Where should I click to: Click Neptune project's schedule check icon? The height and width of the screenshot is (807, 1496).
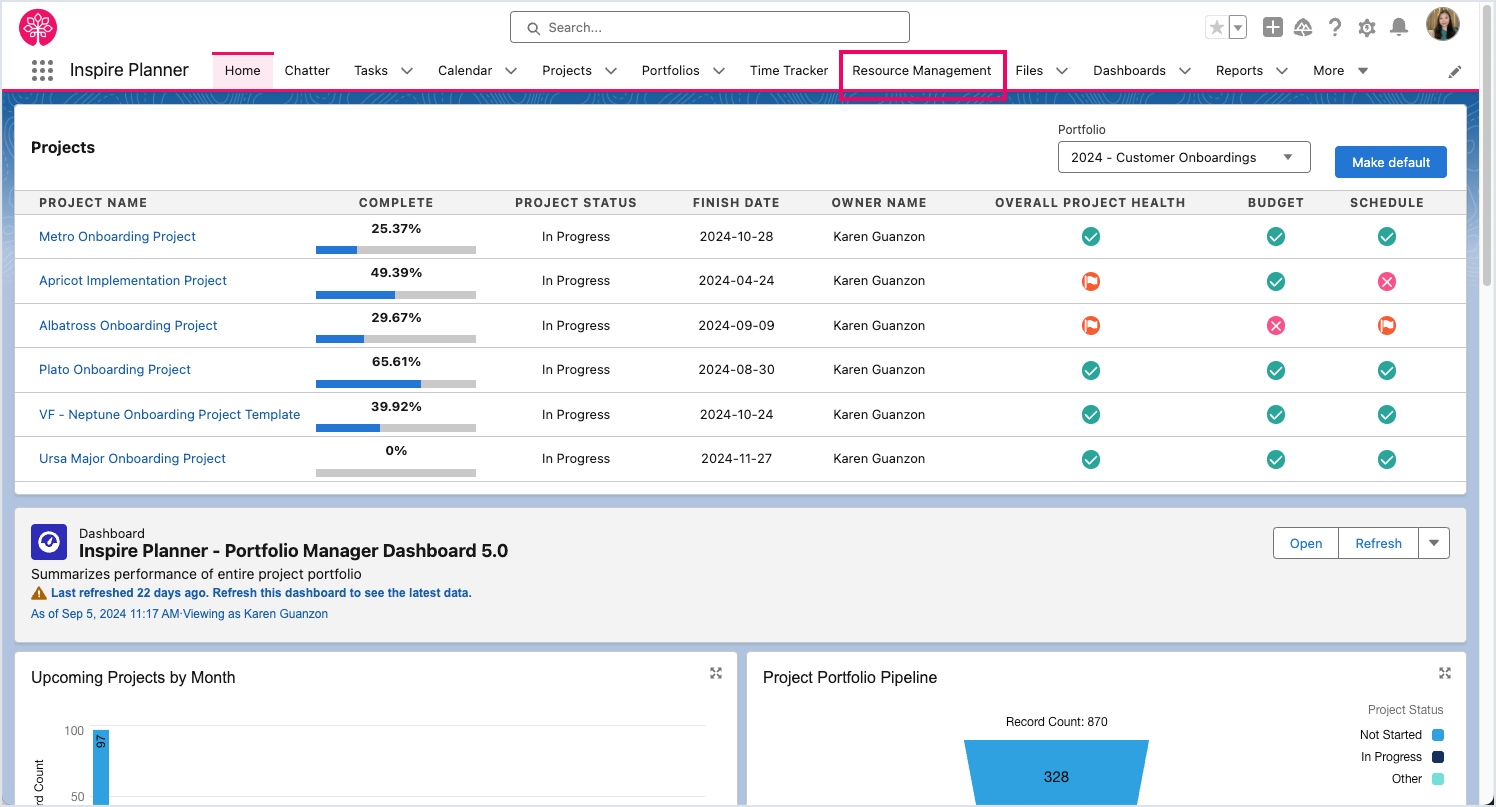(x=1387, y=415)
